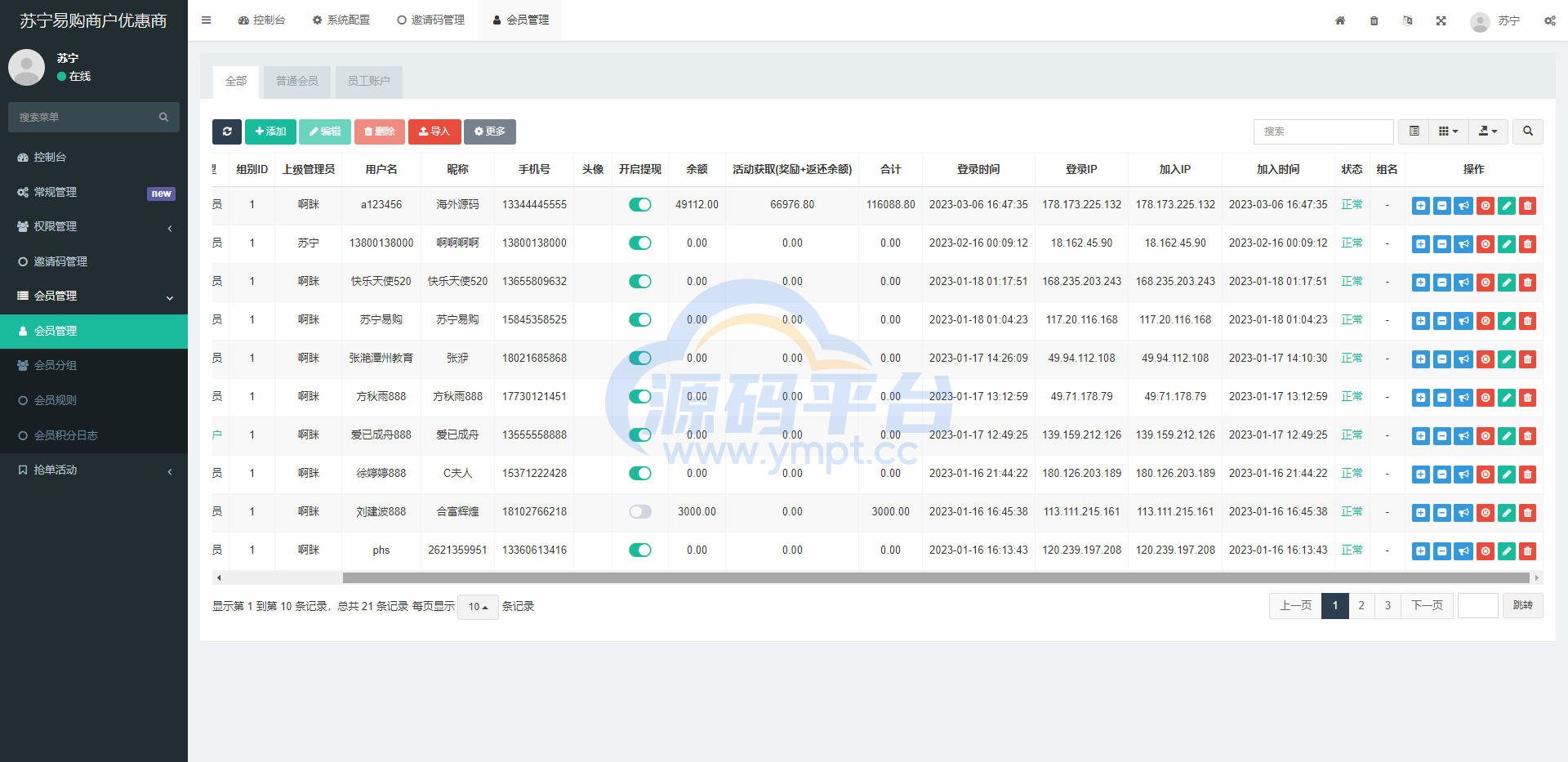This screenshot has width=1568, height=762.
Task: Open 会员分组 in sidebar
Action: pos(94,366)
